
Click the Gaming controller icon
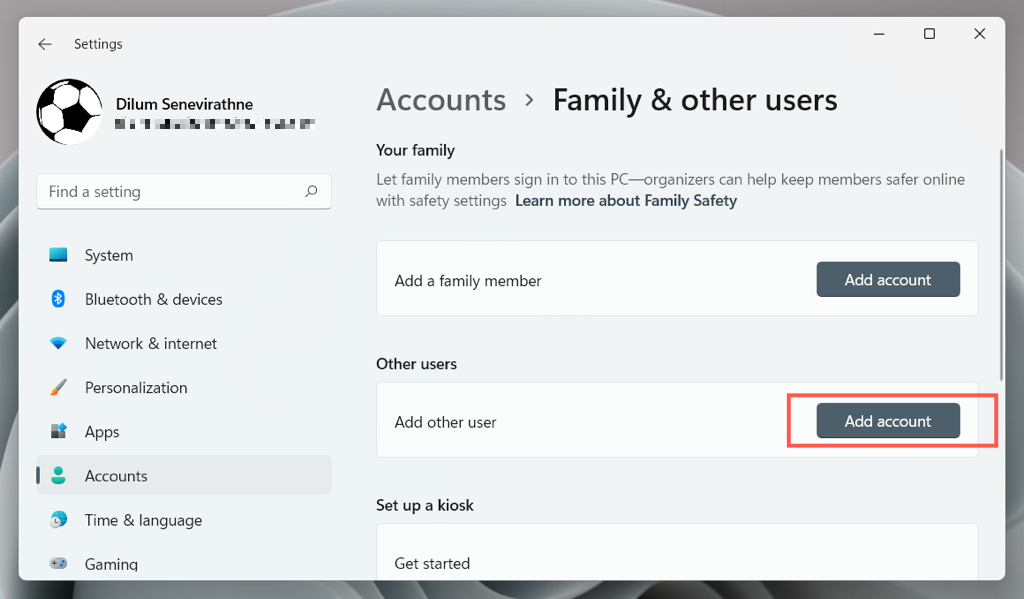pyautogui.click(x=58, y=564)
